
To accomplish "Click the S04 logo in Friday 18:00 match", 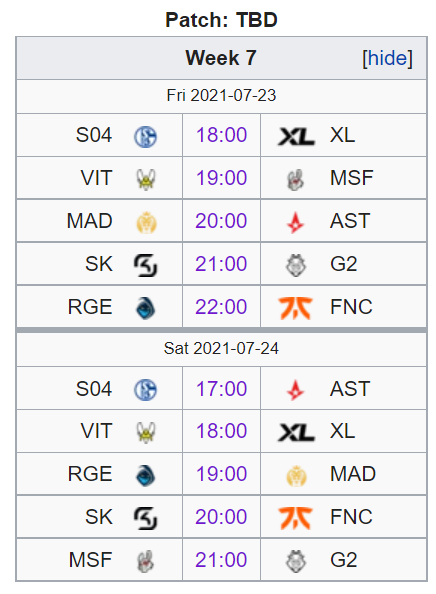I will [x=145, y=136].
